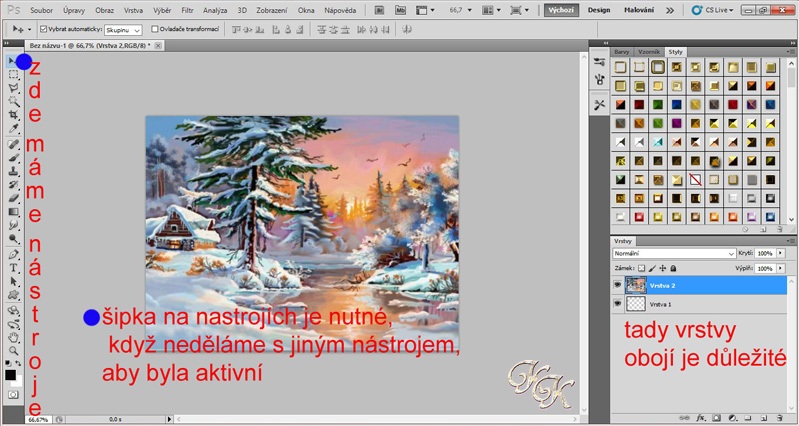Select the Clone Stamp tool

pyautogui.click(x=13, y=172)
